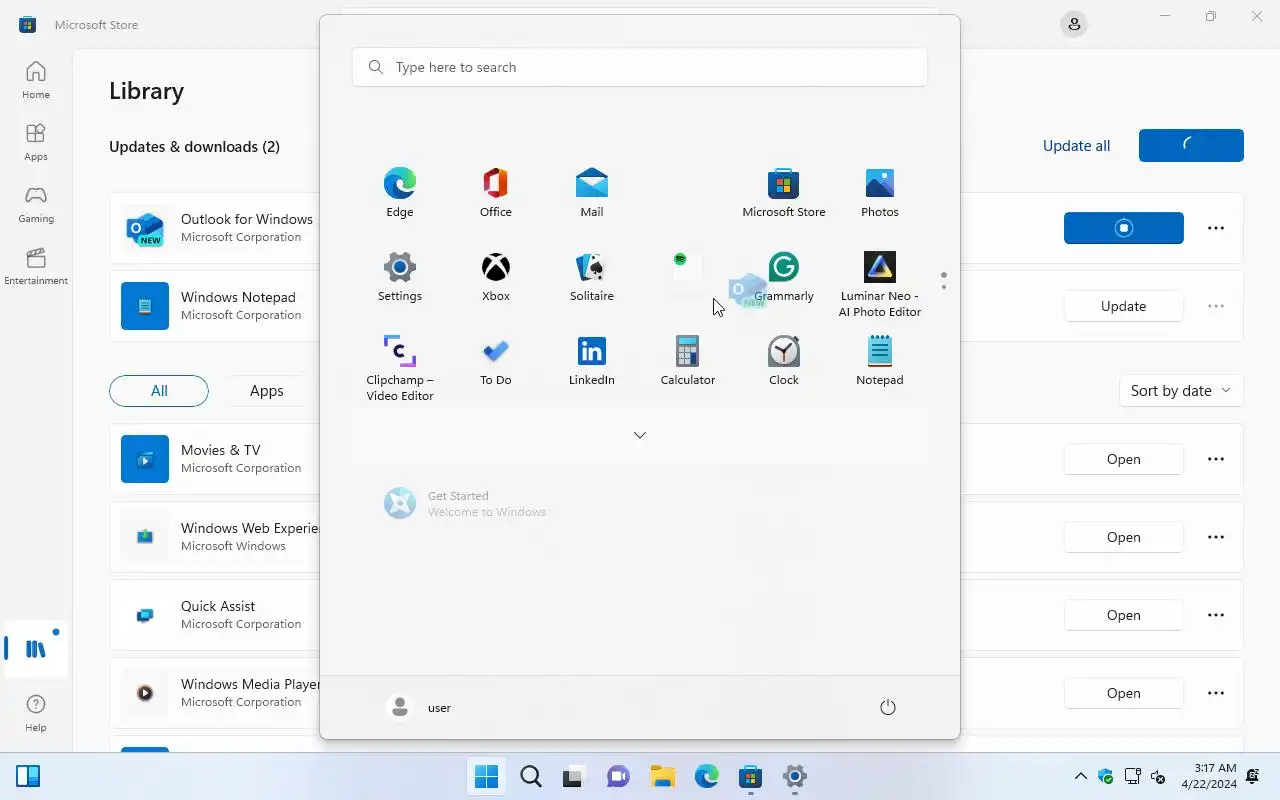Open the Windows Notepad library entry
The width and height of the screenshot is (1280, 800).
676,306
